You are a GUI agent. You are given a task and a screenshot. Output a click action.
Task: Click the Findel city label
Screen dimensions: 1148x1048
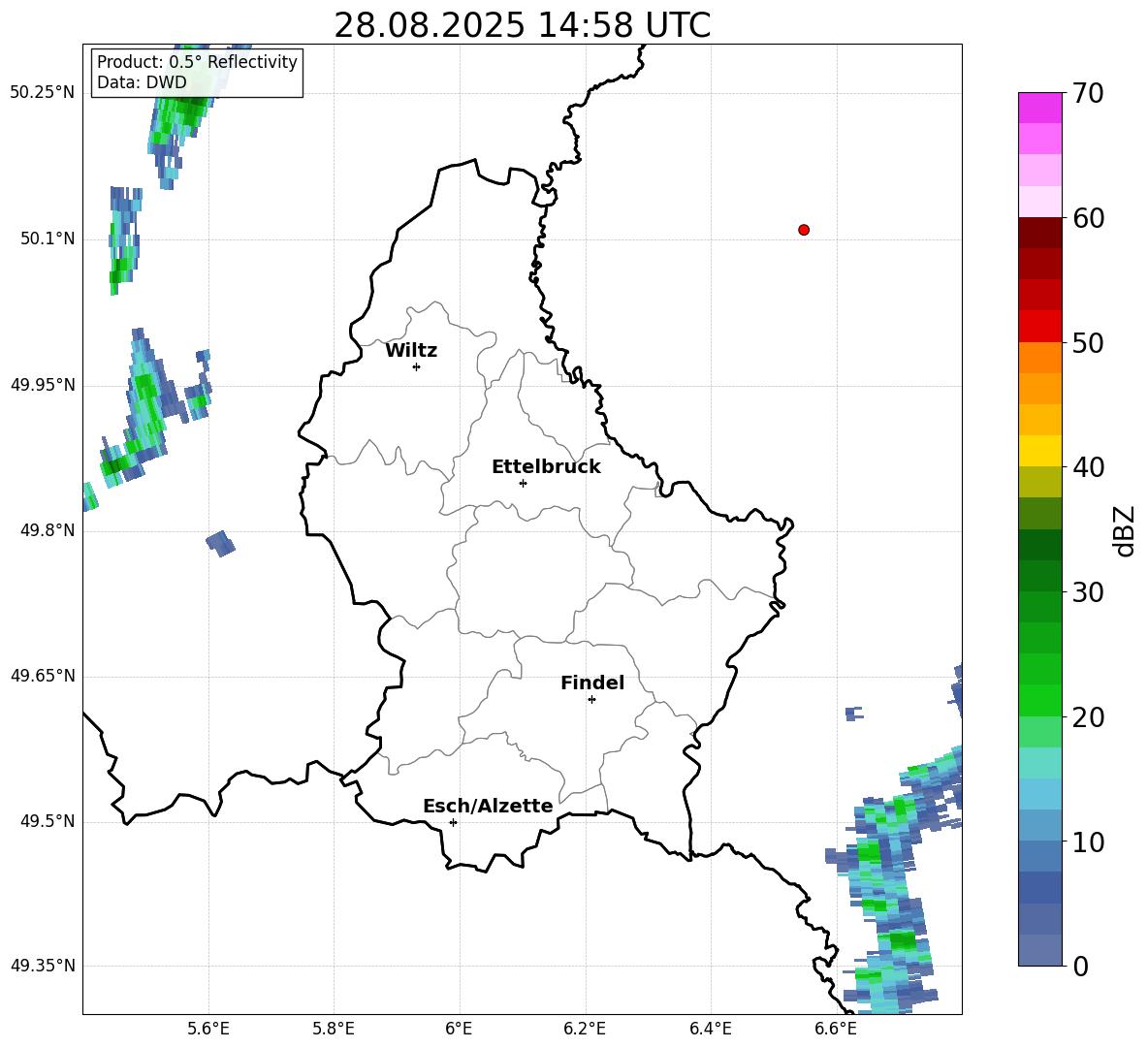coord(592,683)
